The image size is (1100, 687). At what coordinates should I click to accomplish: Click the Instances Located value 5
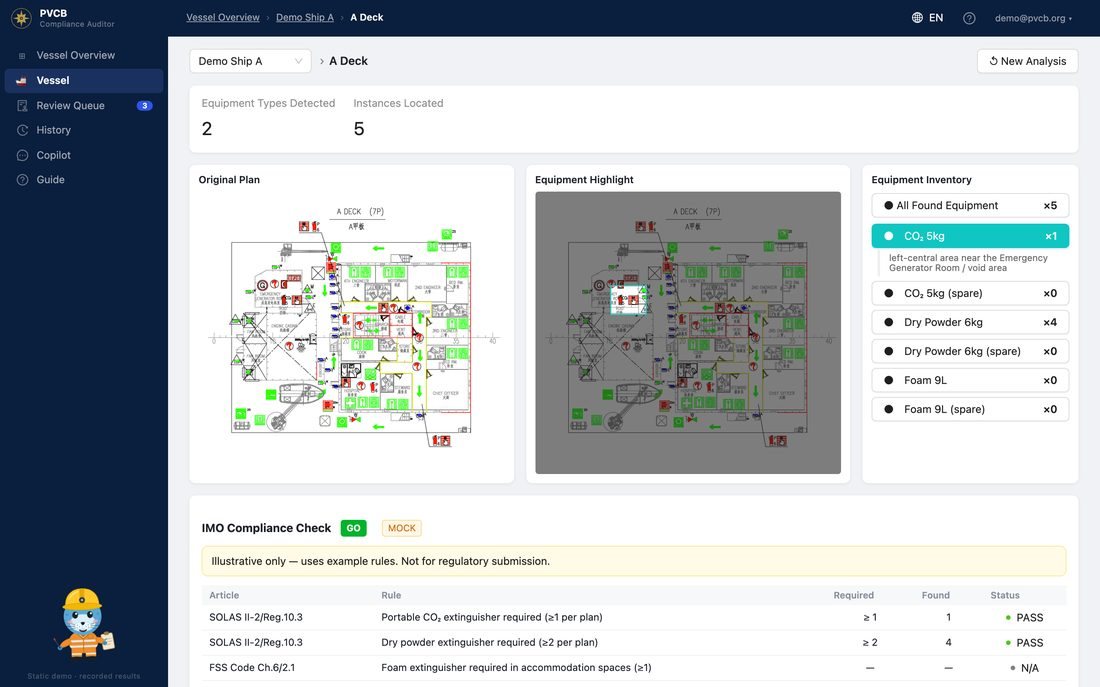tap(359, 129)
